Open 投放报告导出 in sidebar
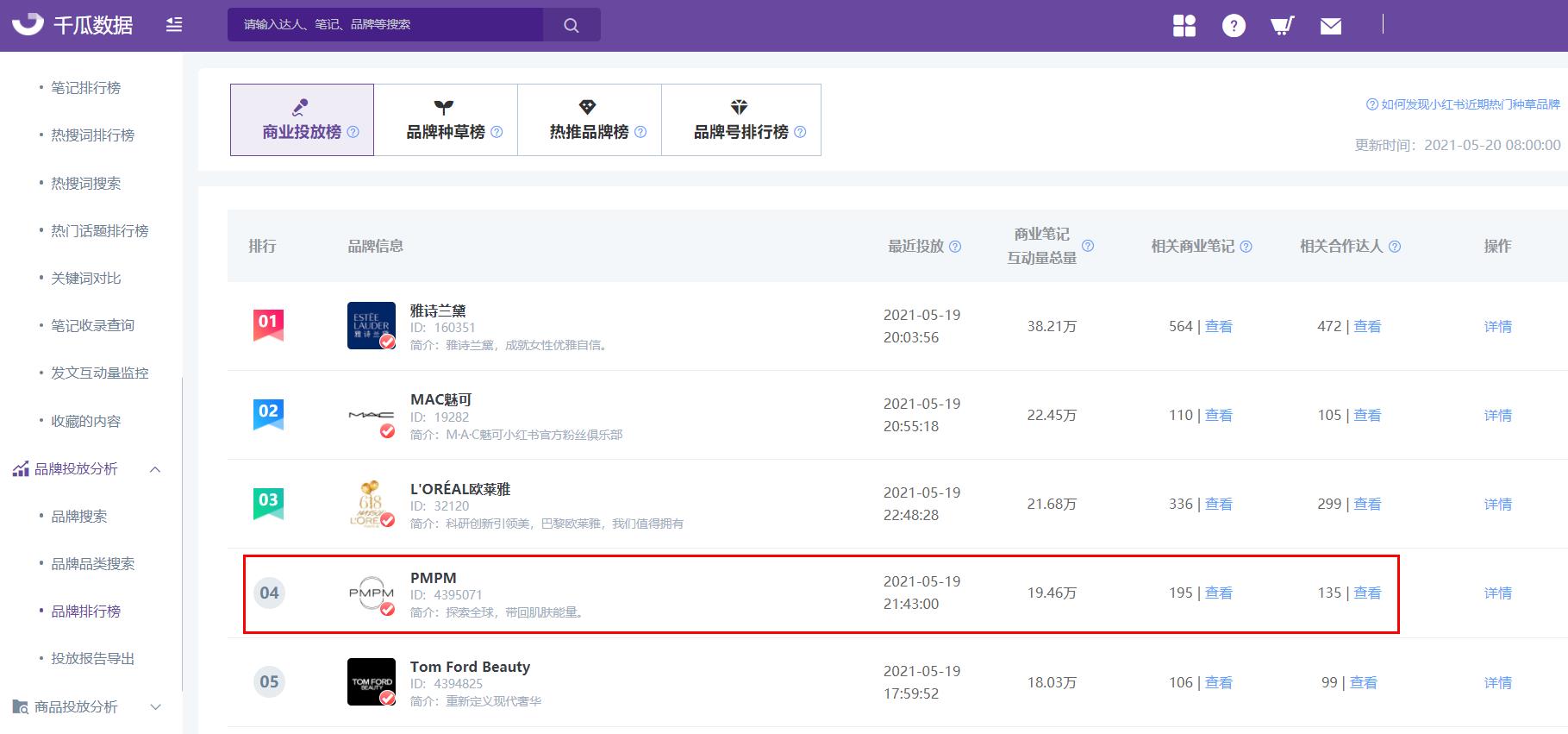Screen dimensions: 1568x734 click(x=92, y=659)
